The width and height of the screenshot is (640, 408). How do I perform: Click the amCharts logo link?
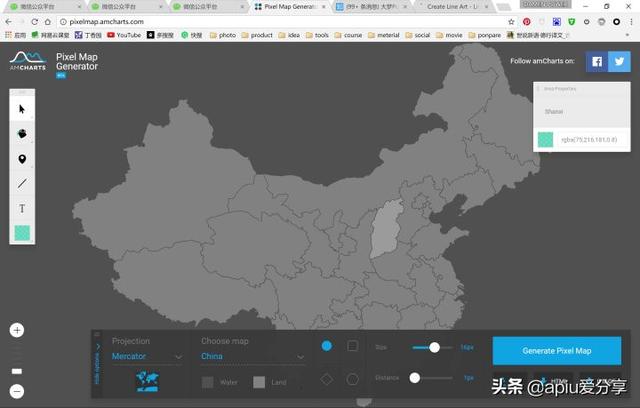click(28, 61)
